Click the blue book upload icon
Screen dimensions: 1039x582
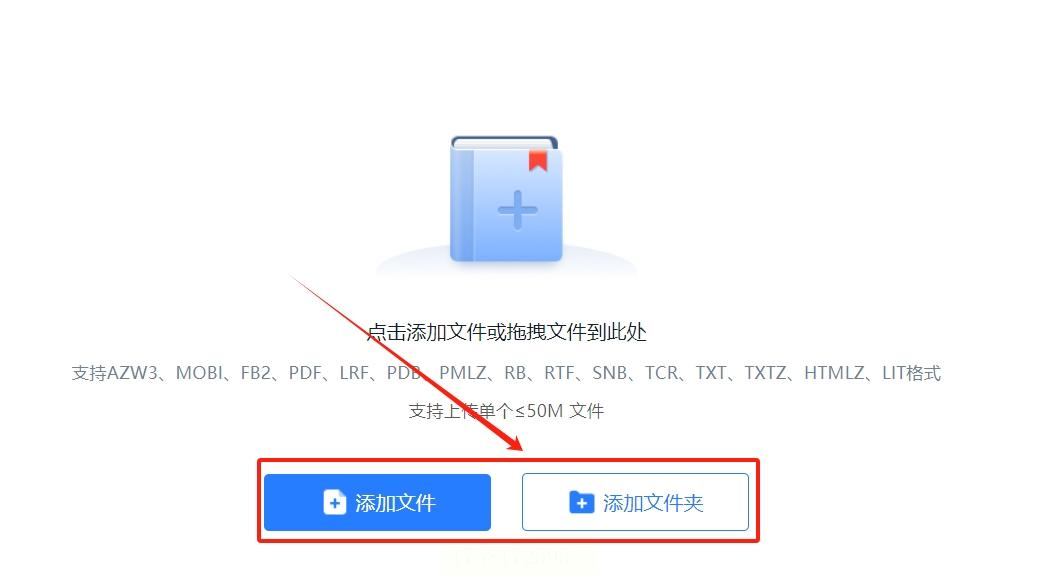tap(506, 199)
